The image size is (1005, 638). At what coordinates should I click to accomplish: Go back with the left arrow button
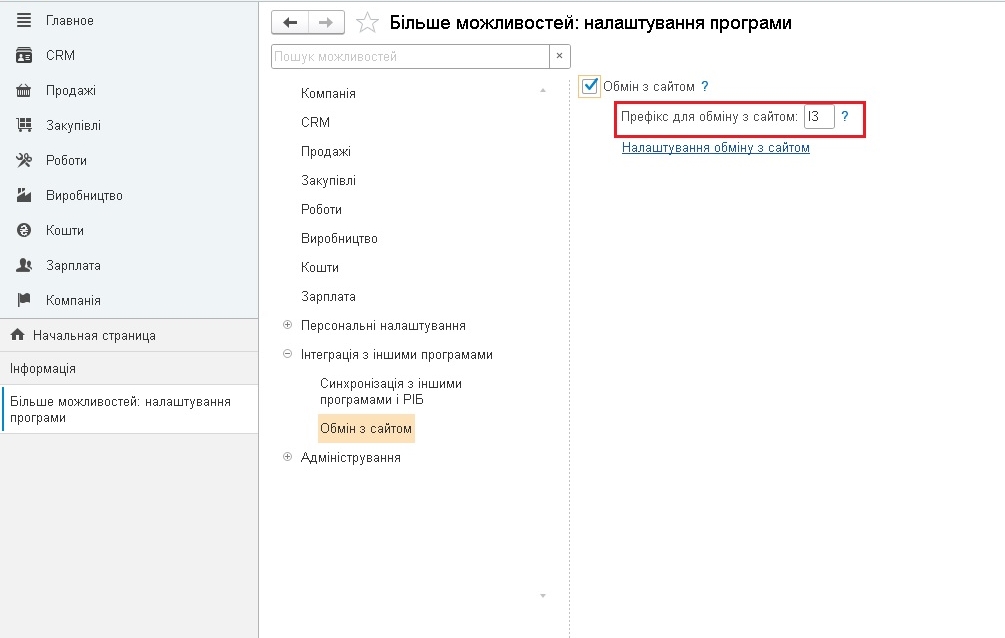pyautogui.click(x=290, y=22)
